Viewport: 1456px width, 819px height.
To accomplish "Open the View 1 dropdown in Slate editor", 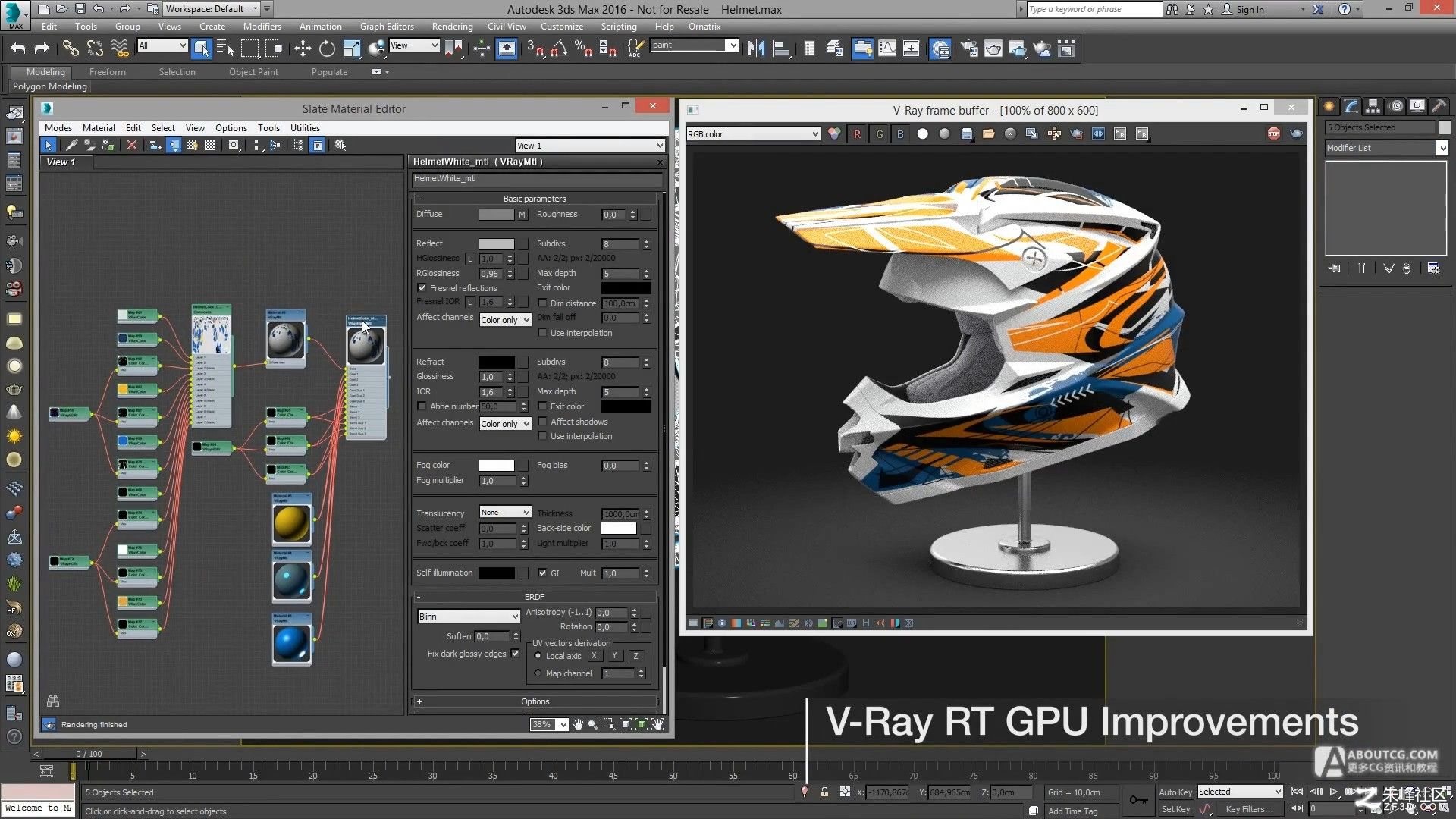I will click(x=590, y=146).
